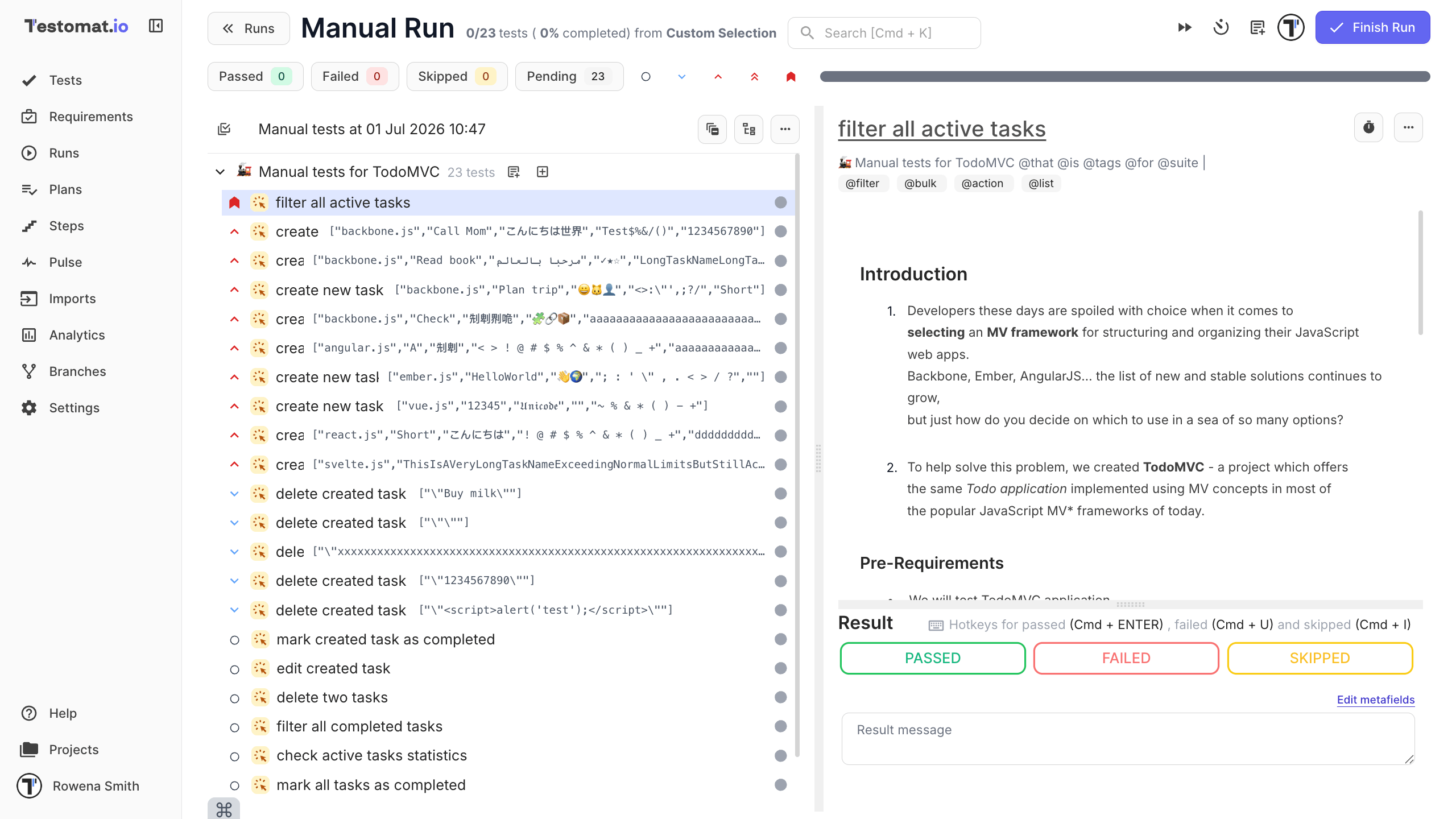Click the vertical splitter between panels

pyautogui.click(x=818, y=458)
